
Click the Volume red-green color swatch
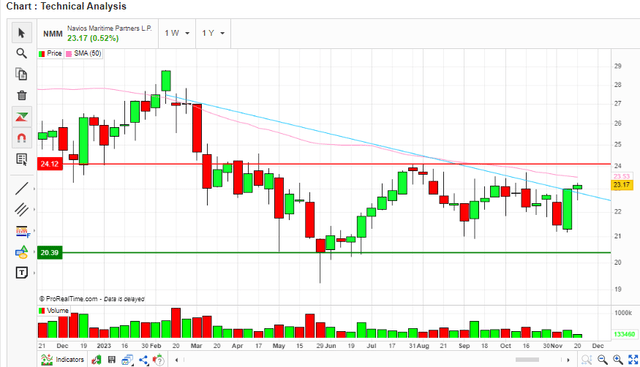click(x=42, y=311)
